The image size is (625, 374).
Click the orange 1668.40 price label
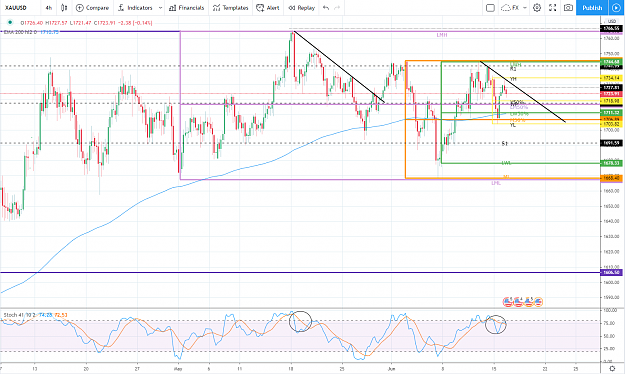click(611, 178)
